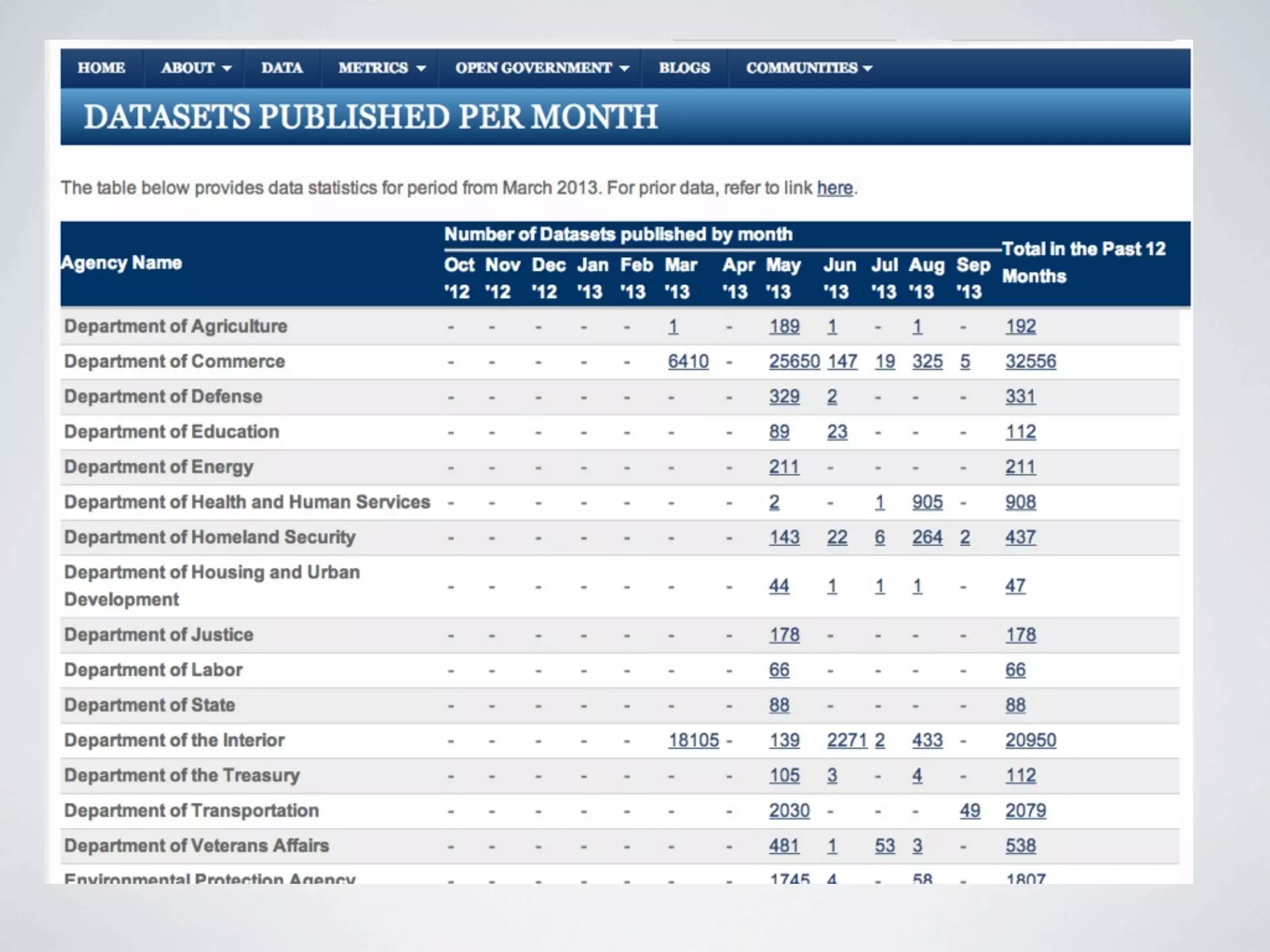Open Department of Defense total 331
Viewport: 1270px width, 952px height.
click(1020, 397)
